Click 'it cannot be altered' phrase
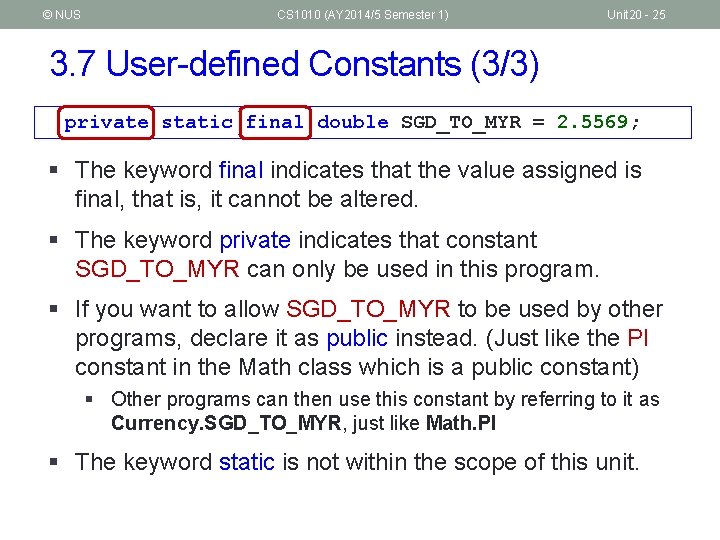This screenshot has height=540, width=720. point(314,199)
